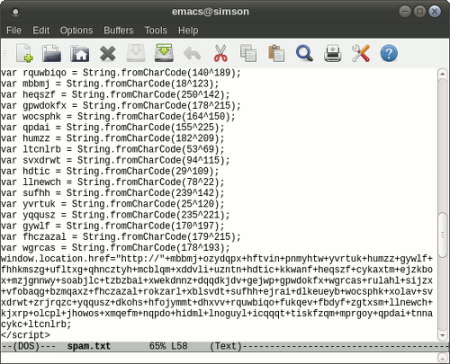Copy selection with the duplicate pages icon

tap(248, 53)
